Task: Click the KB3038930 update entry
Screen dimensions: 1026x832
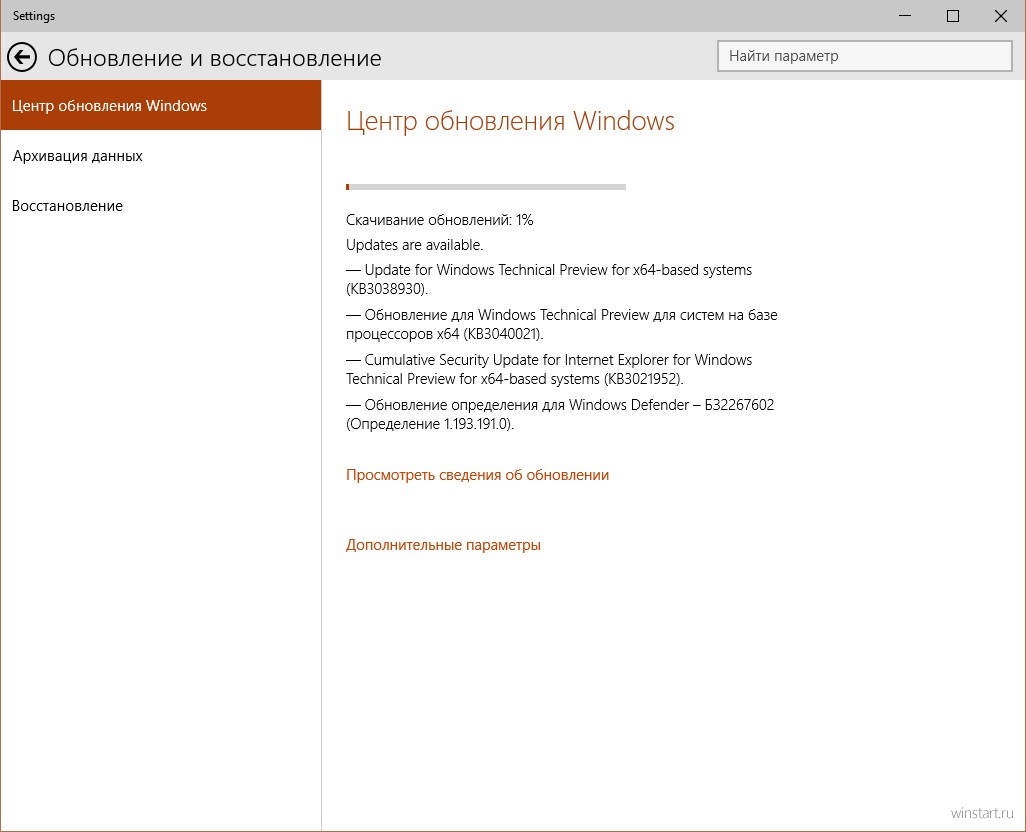Action: point(549,279)
